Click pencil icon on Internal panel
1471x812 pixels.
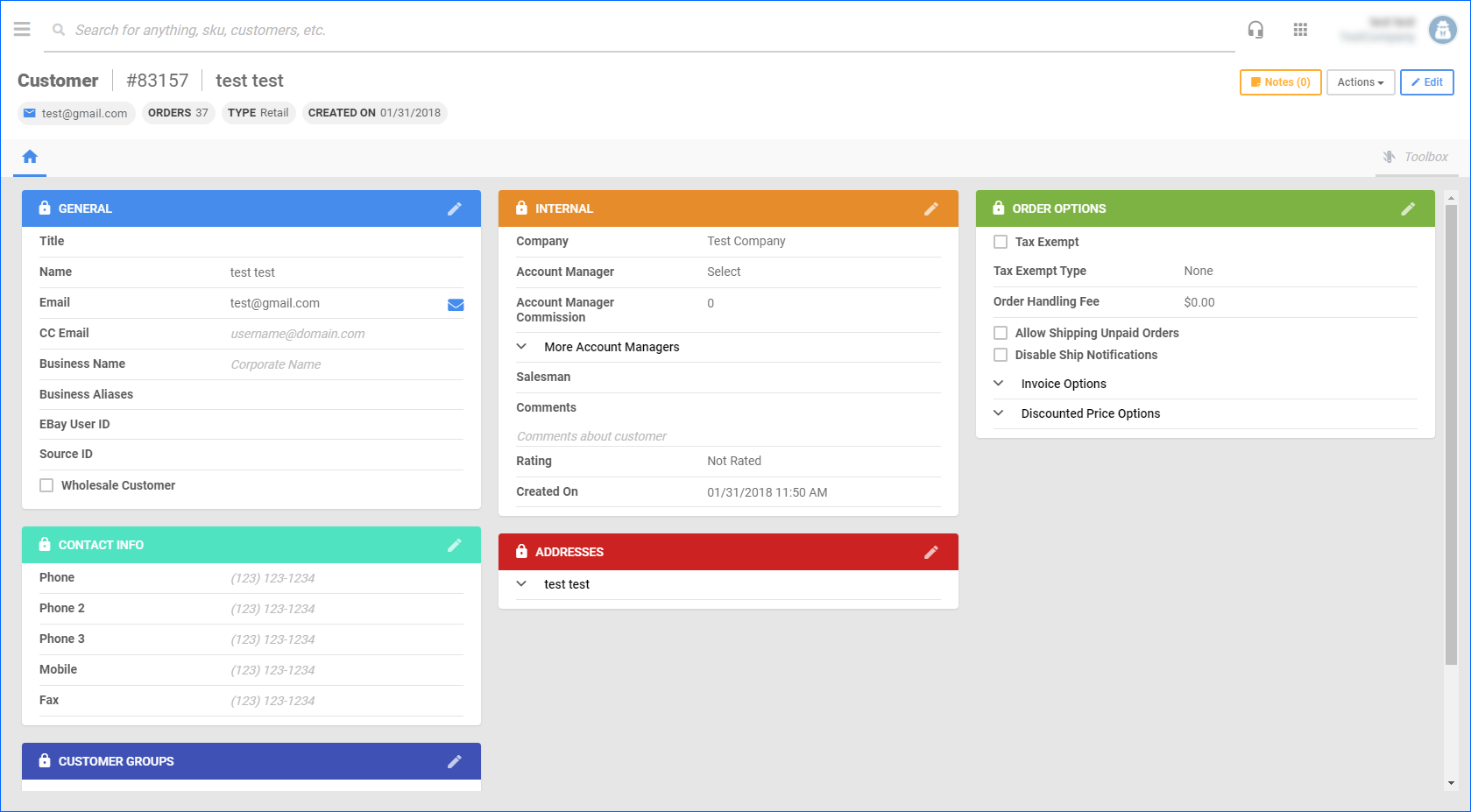coord(931,208)
